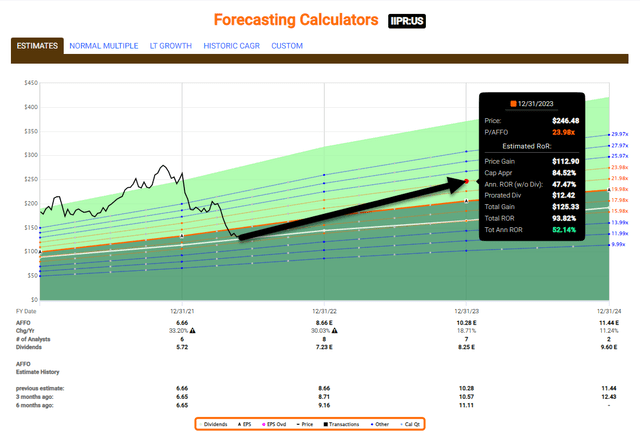
Task: Switch to the HISTORIC CAGR tab
Action: point(231,46)
